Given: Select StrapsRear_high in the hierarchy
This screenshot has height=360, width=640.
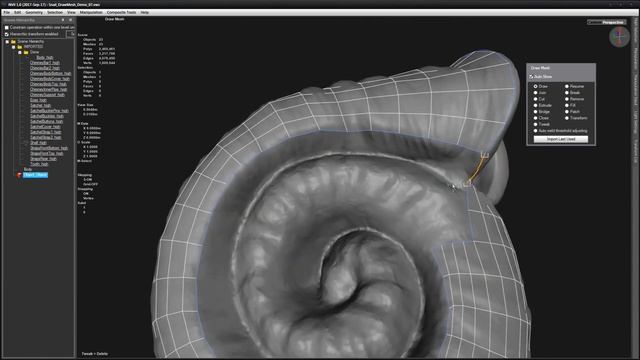Looking at the screenshot, I should [x=43, y=159].
